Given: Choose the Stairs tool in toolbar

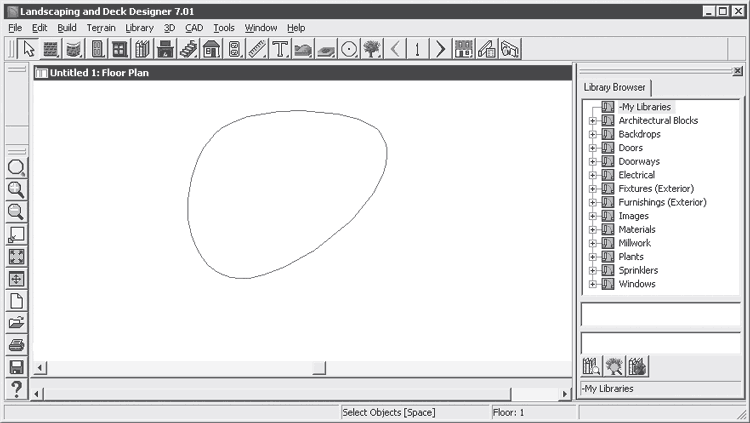Looking at the screenshot, I should [189, 49].
